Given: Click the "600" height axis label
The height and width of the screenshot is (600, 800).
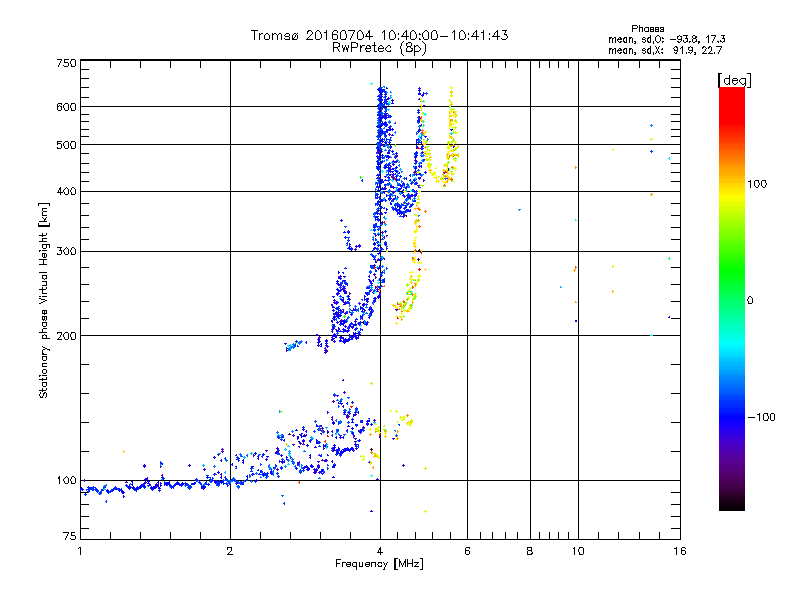Looking at the screenshot, I should coord(66,107).
